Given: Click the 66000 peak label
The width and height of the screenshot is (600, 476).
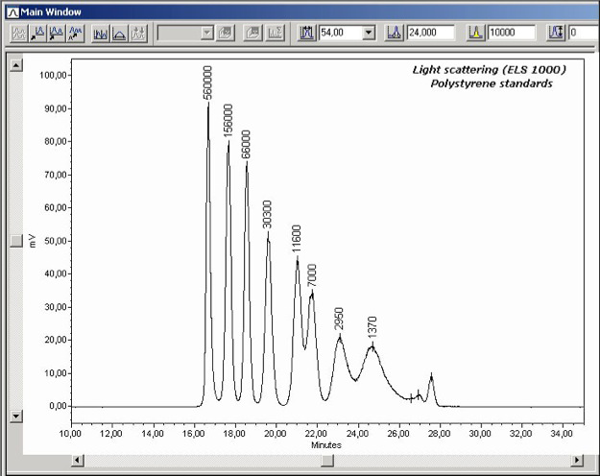Looking at the screenshot, I should [246, 144].
